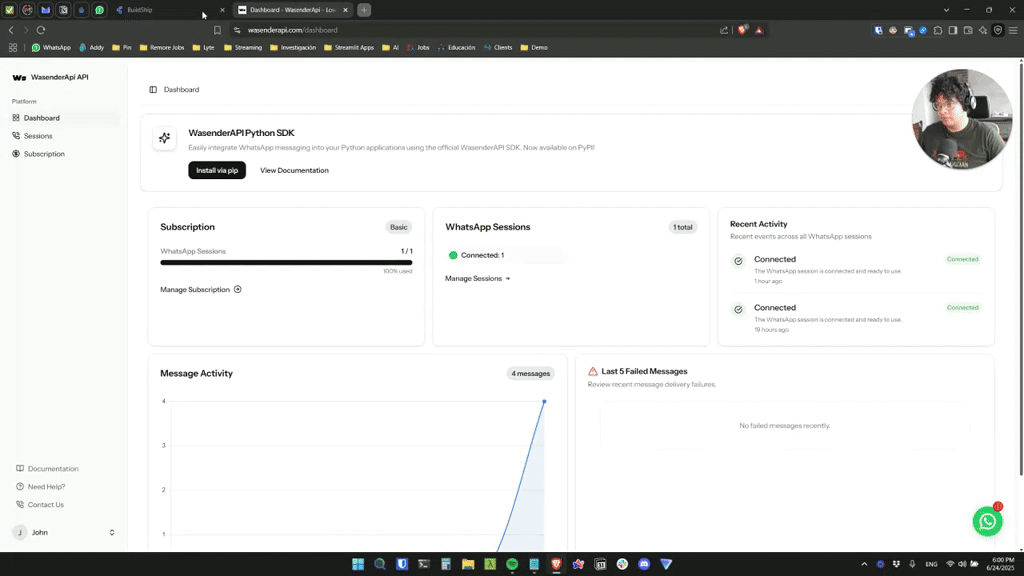Click the browser back arrow
Image resolution: width=1024 pixels, height=576 pixels.
[x=11, y=30]
